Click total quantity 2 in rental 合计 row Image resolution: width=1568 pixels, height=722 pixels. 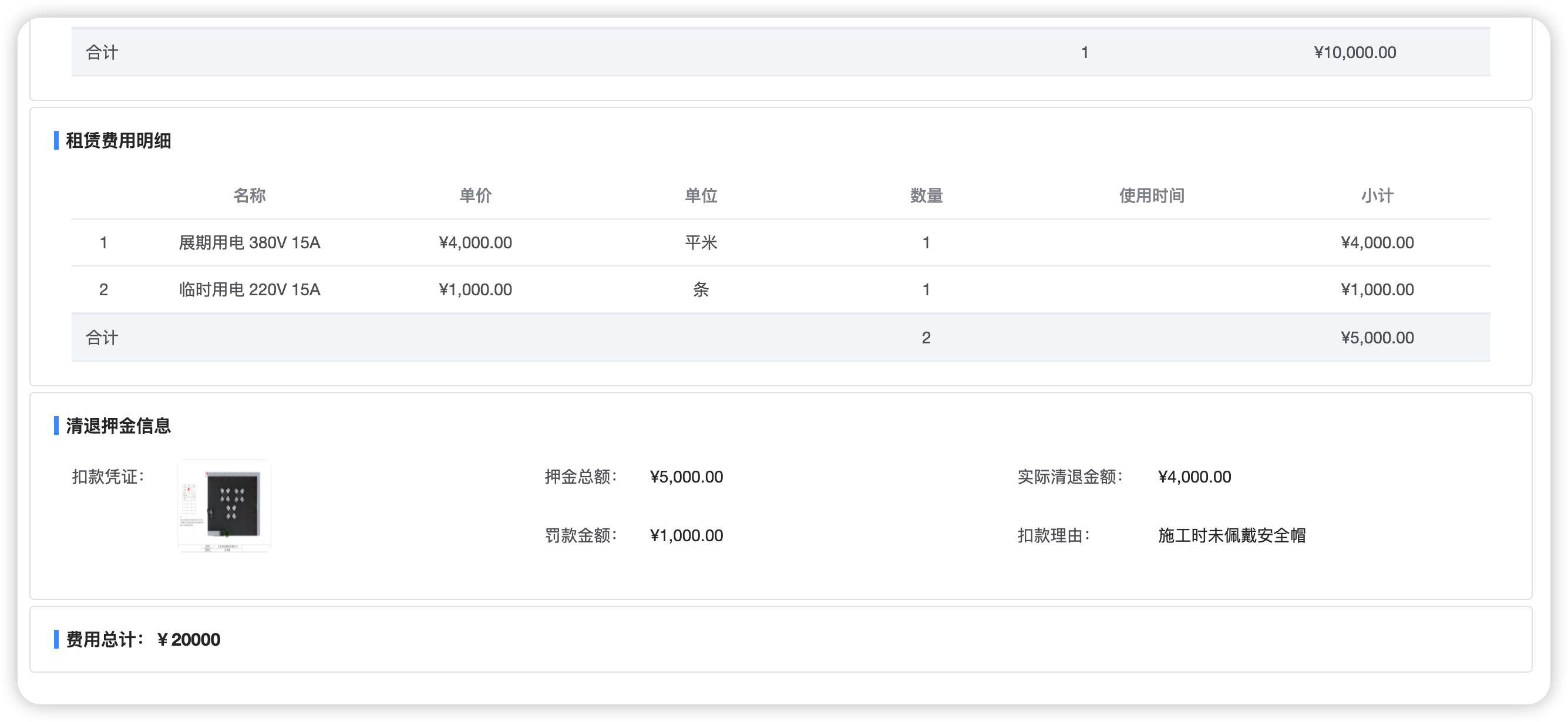(927, 338)
